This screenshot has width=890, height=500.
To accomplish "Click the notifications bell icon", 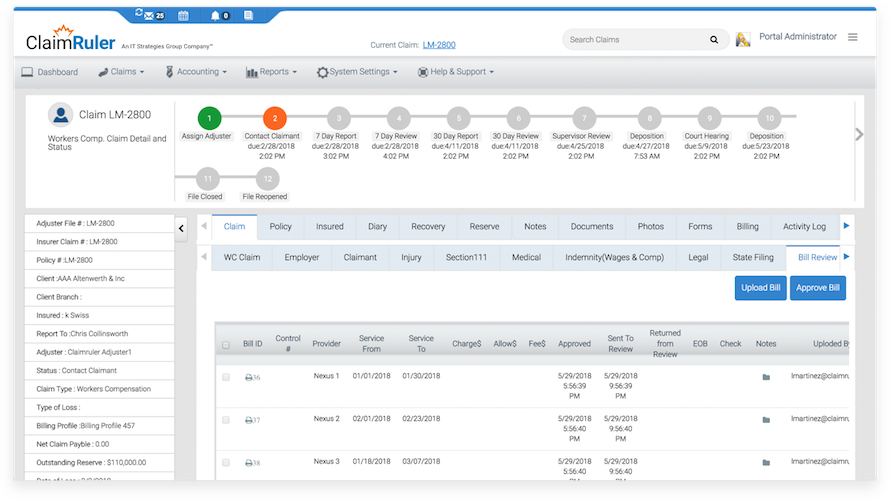I will (x=214, y=16).
